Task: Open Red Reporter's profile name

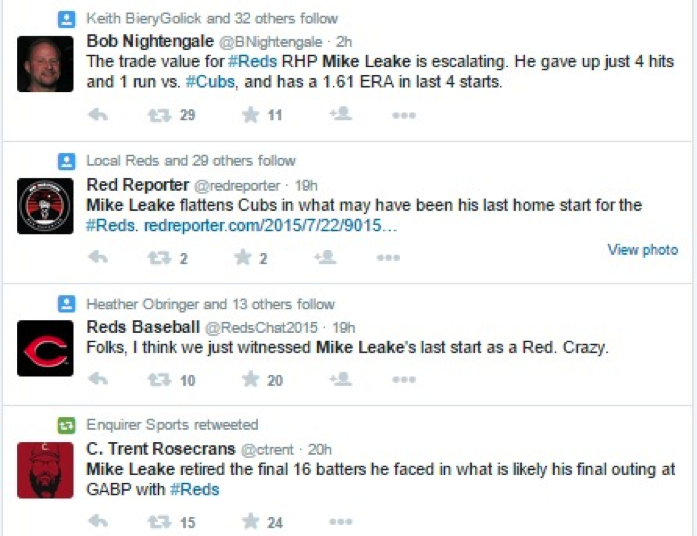Action: pos(137,184)
